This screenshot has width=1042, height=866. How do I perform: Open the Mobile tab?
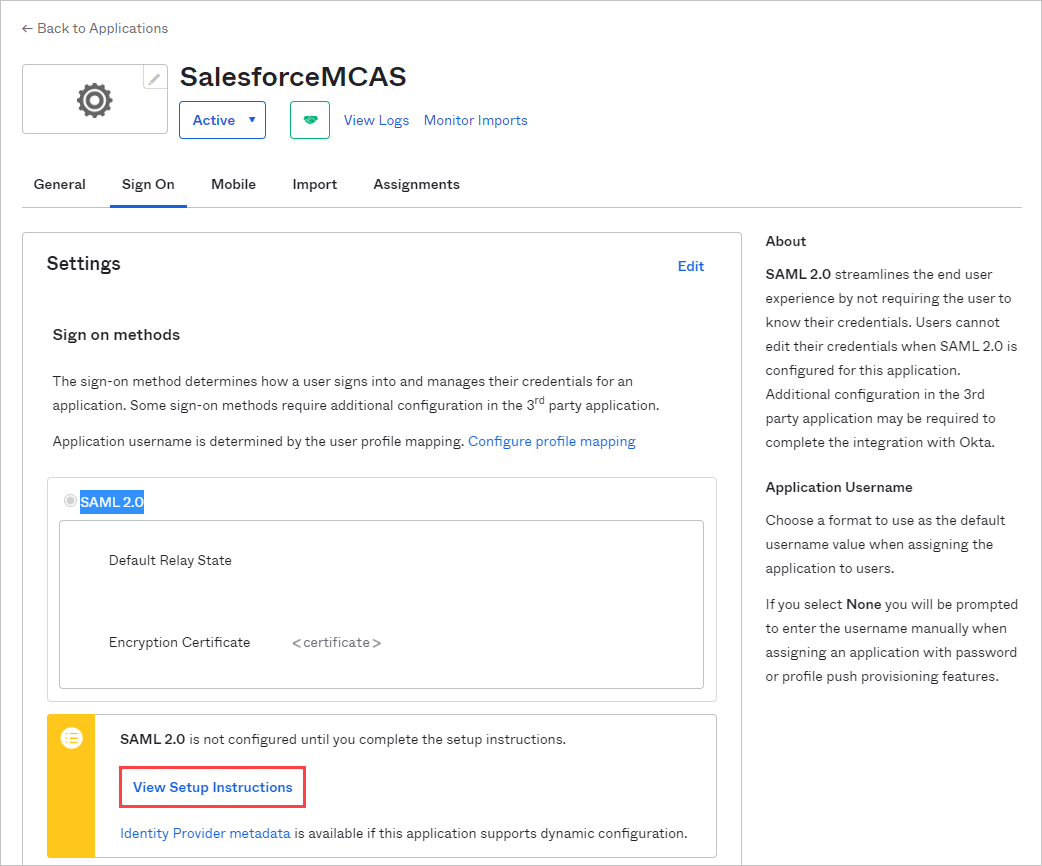tap(233, 184)
